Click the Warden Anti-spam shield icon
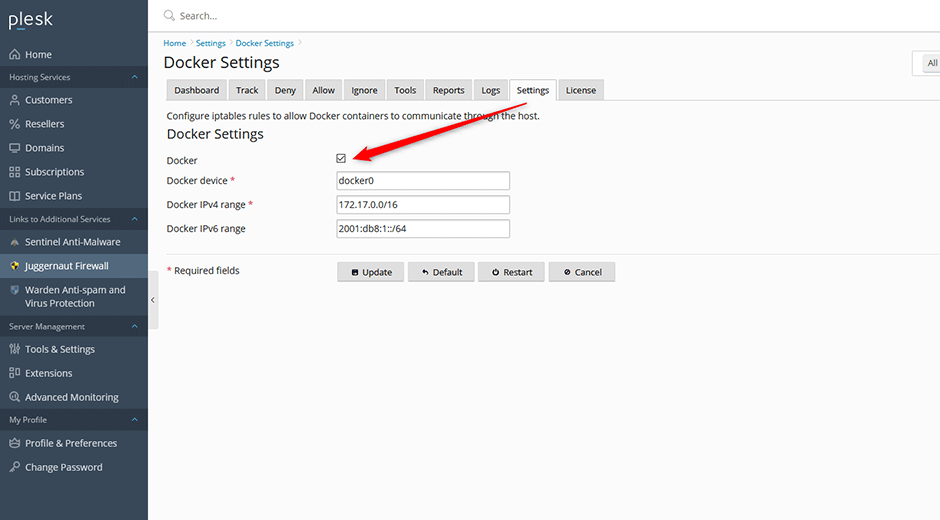Viewport: 940px width, 520px height. (14, 290)
